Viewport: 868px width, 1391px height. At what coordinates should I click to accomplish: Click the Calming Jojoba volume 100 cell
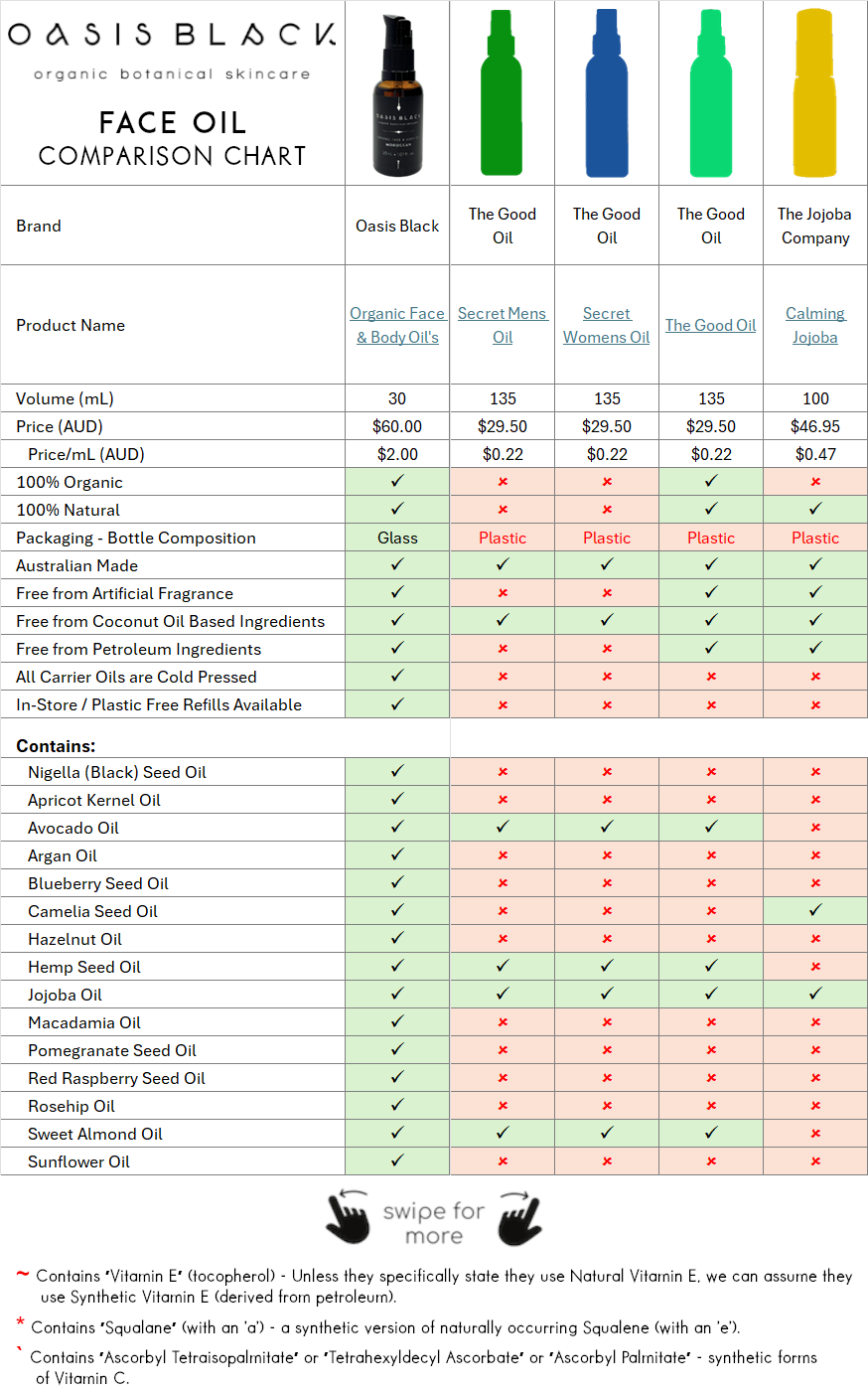point(815,398)
